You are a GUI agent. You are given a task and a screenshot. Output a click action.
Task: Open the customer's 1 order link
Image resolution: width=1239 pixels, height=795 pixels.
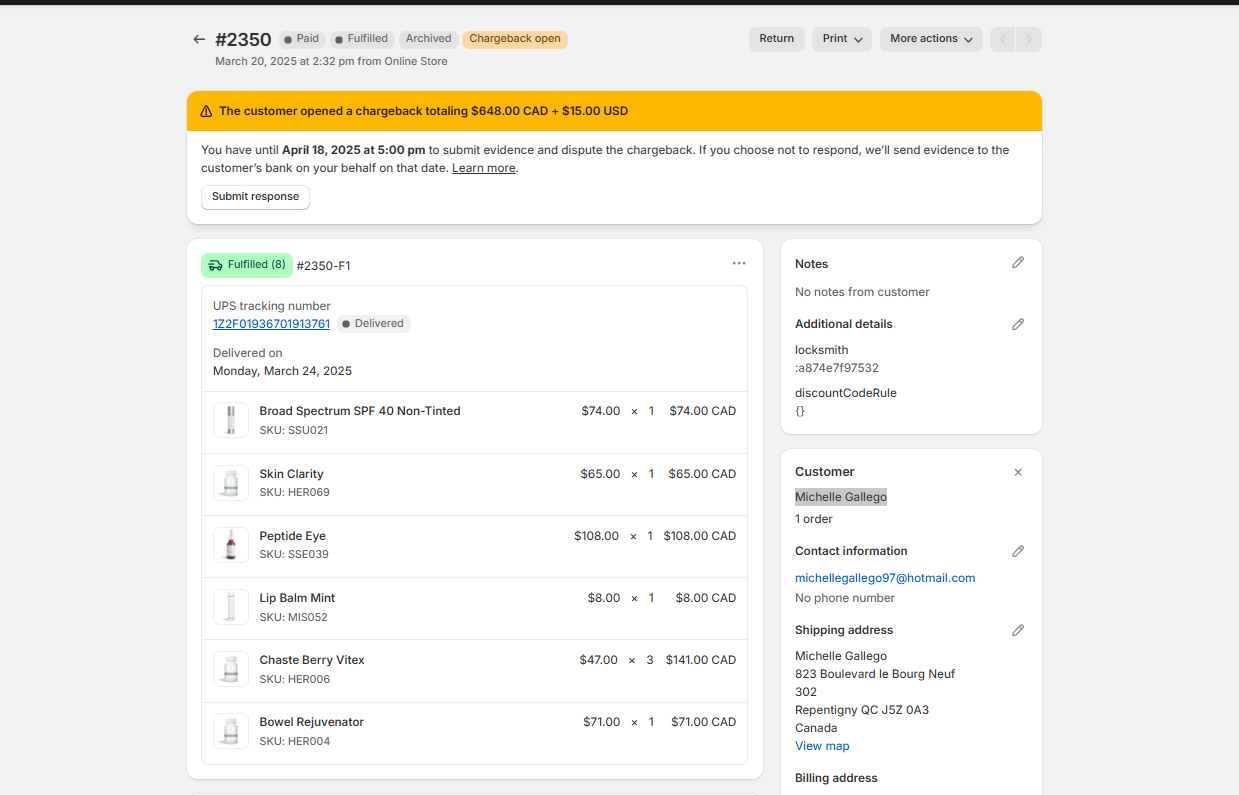813,519
